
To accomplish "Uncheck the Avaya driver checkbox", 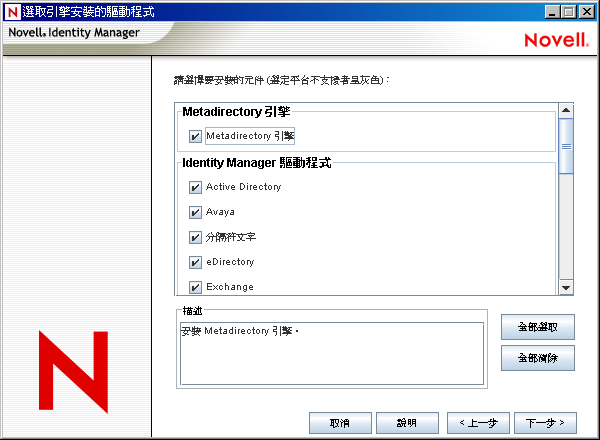I will click(x=195, y=212).
